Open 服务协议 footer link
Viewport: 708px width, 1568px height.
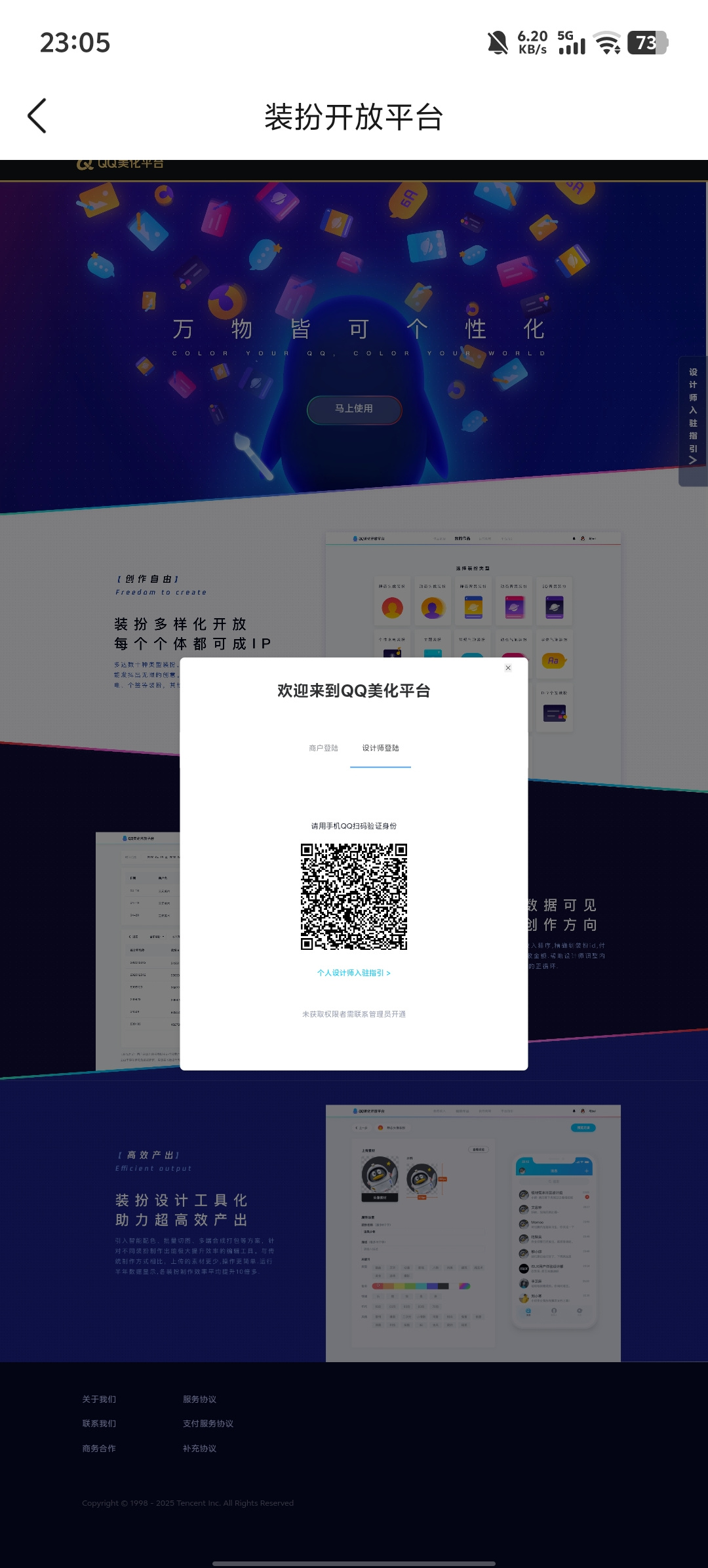[199, 1400]
